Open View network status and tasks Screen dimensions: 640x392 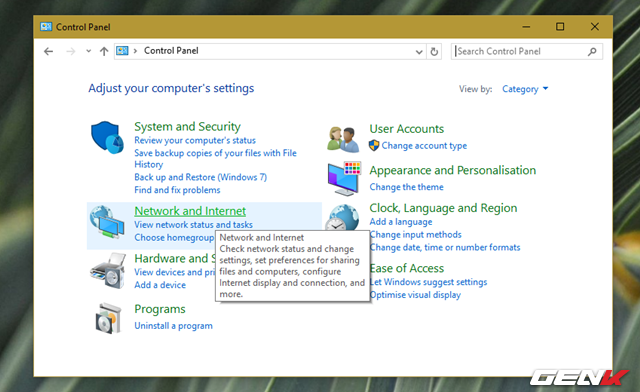193,225
